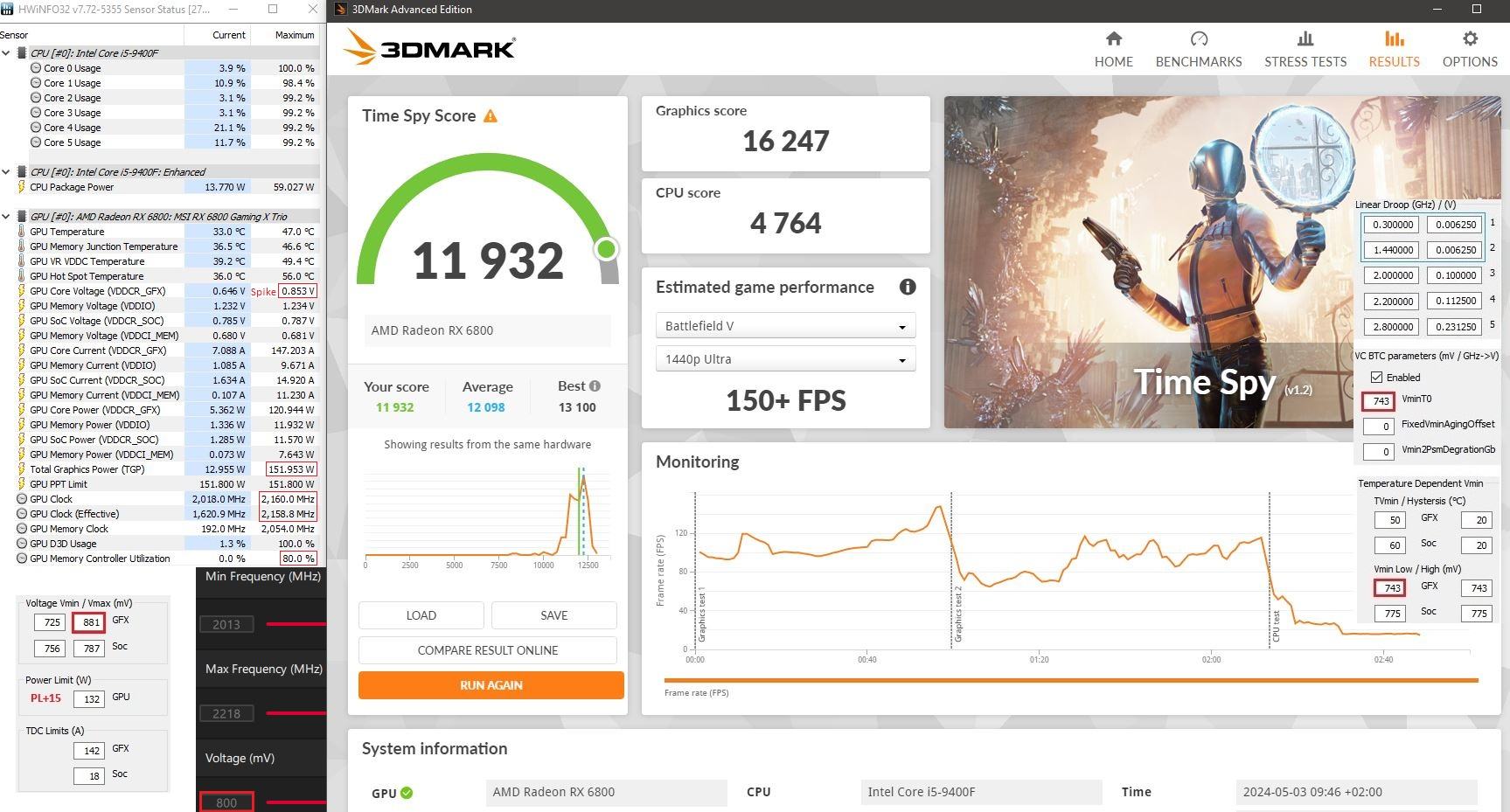Screen dimensions: 1510x812
Task: Select the GPU Hot Spot Temperature row
Action: [159, 276]
